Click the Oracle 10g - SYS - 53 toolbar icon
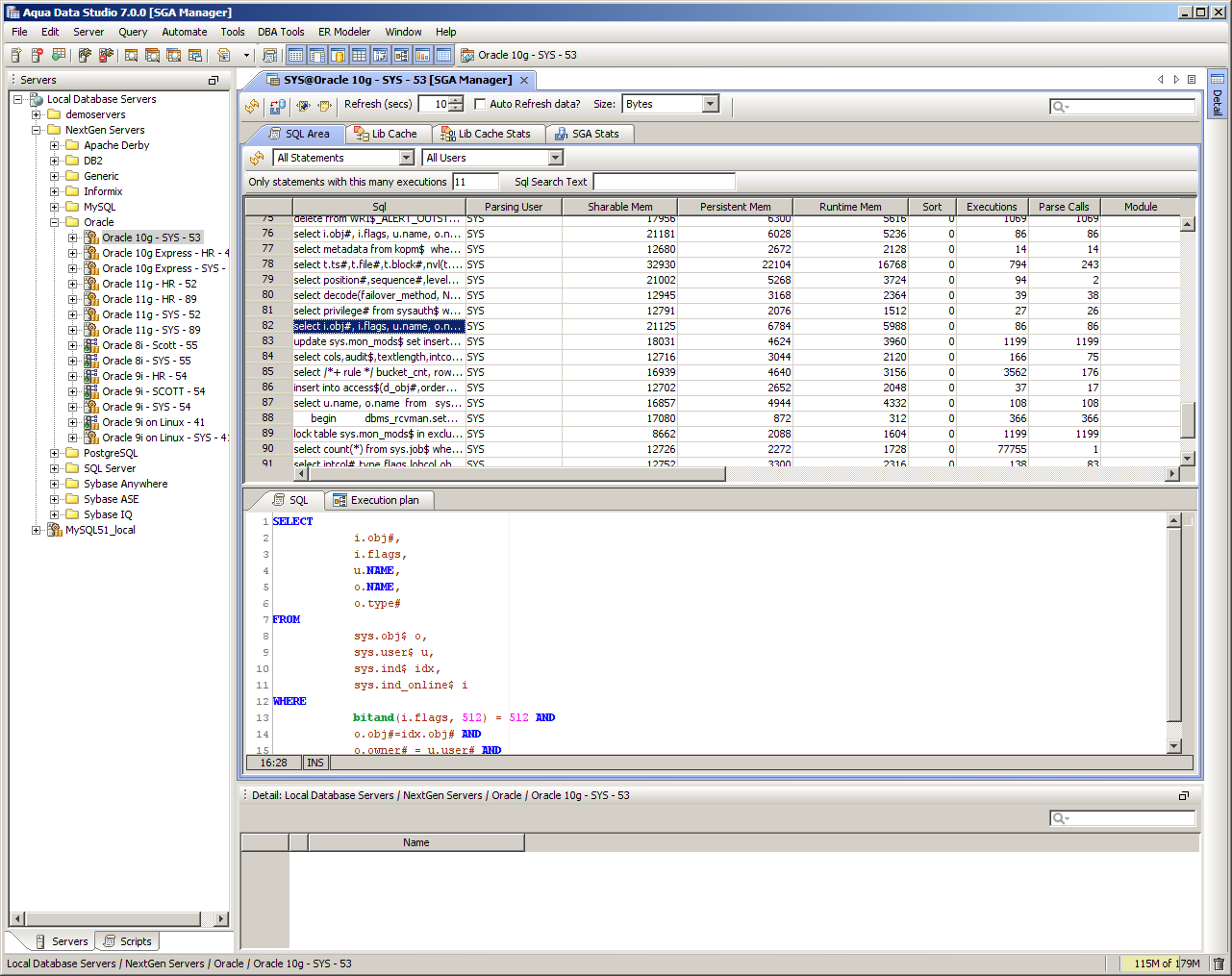 [467, 55]
